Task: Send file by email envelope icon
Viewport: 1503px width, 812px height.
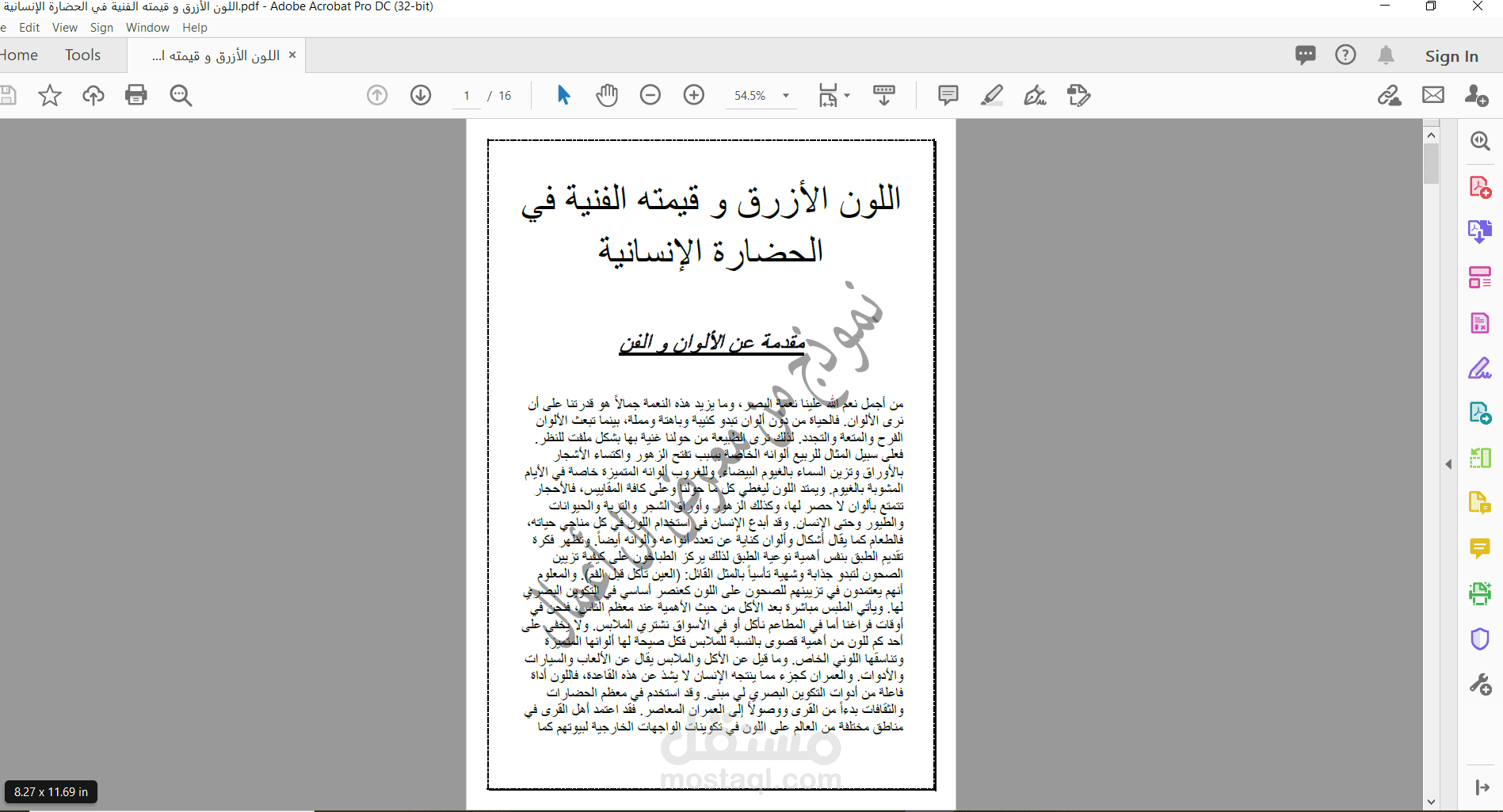Action: pyautogui.click(x=1433, y=96)
